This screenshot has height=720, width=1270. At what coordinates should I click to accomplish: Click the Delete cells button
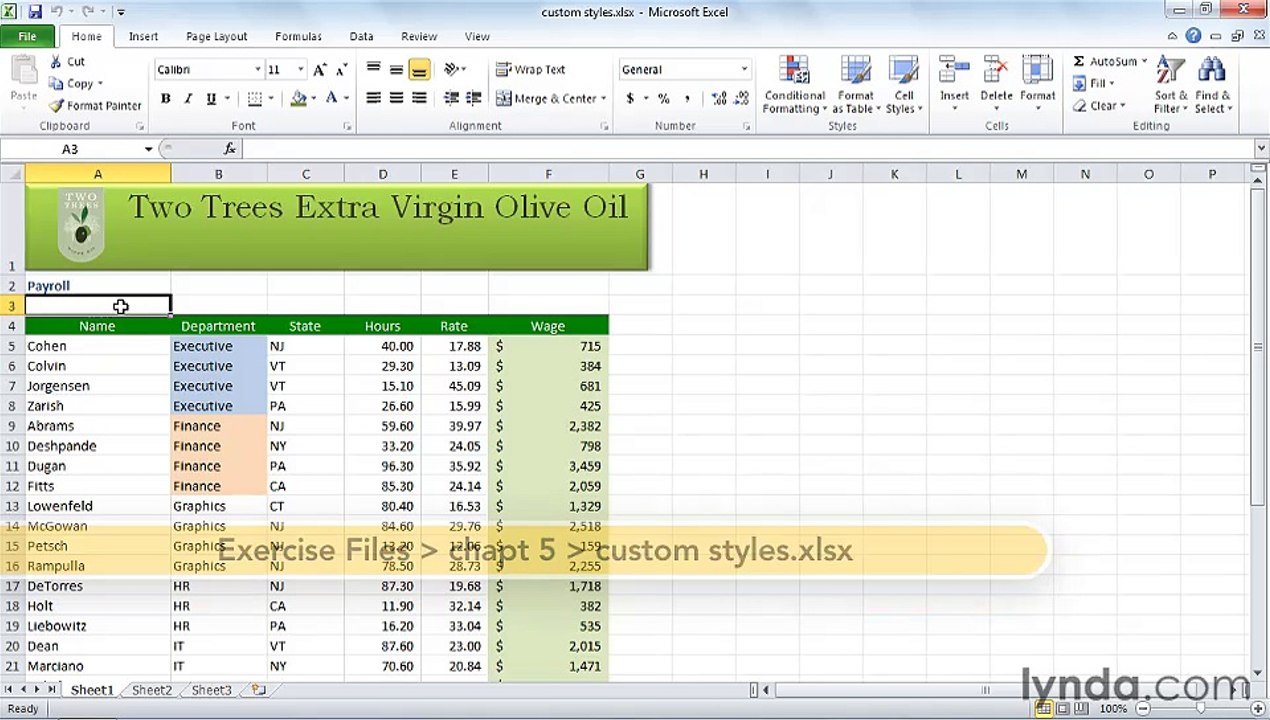(x=996, y=85)
